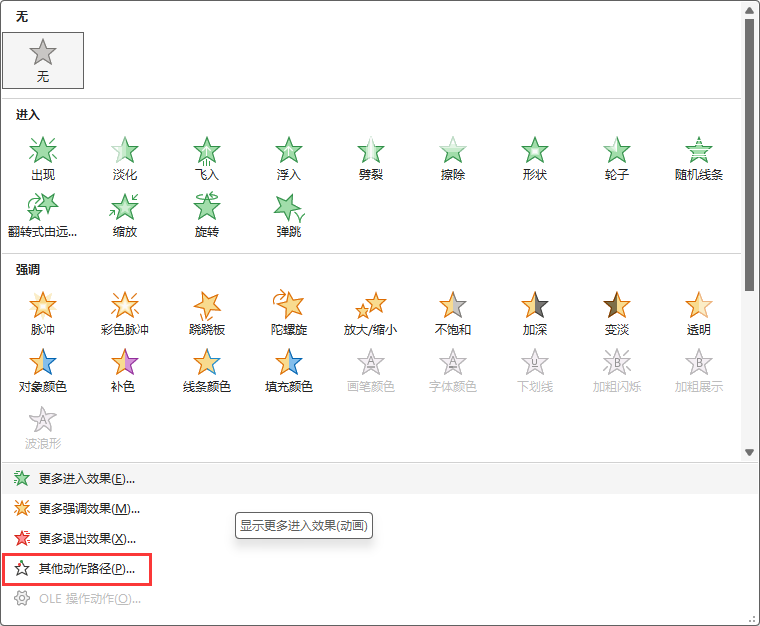This screenshot has height=626, width=760.
Task: Select the 透明 transparency effect
Action: click(698, 313)
